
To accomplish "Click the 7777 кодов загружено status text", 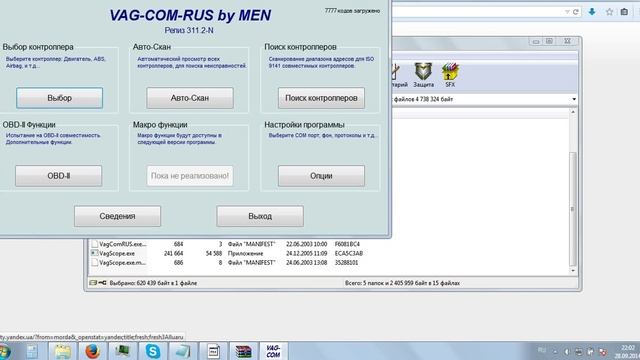I will click(353, 11).
